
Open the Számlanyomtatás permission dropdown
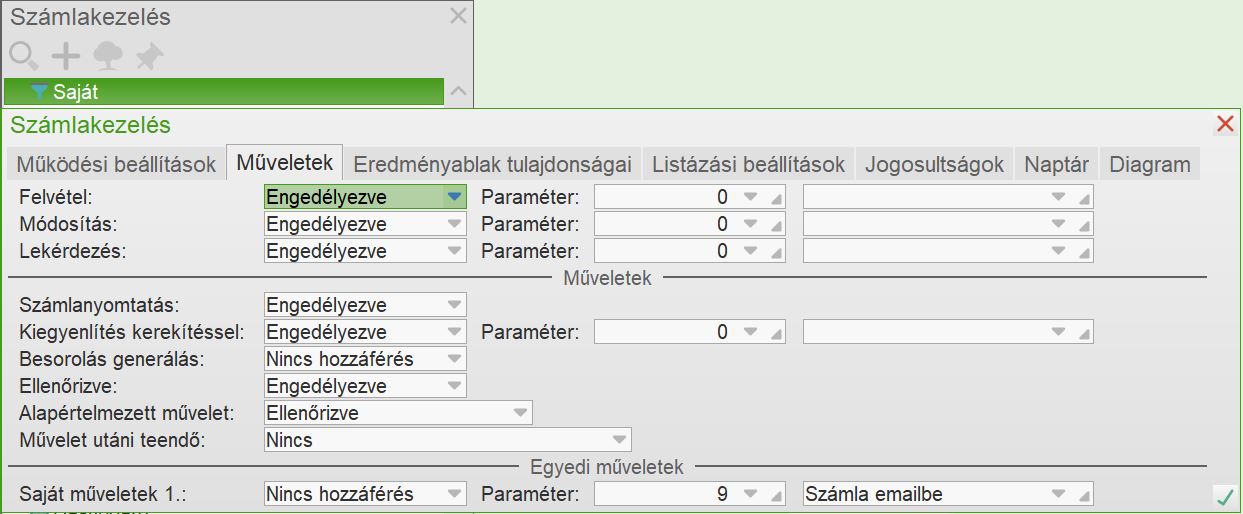coord(455,305)
